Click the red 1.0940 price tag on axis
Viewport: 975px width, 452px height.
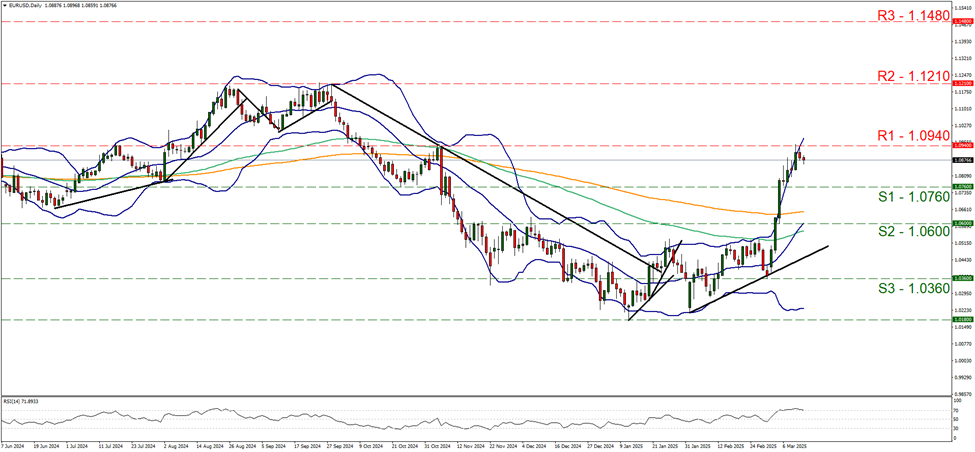tap(962, 145)
